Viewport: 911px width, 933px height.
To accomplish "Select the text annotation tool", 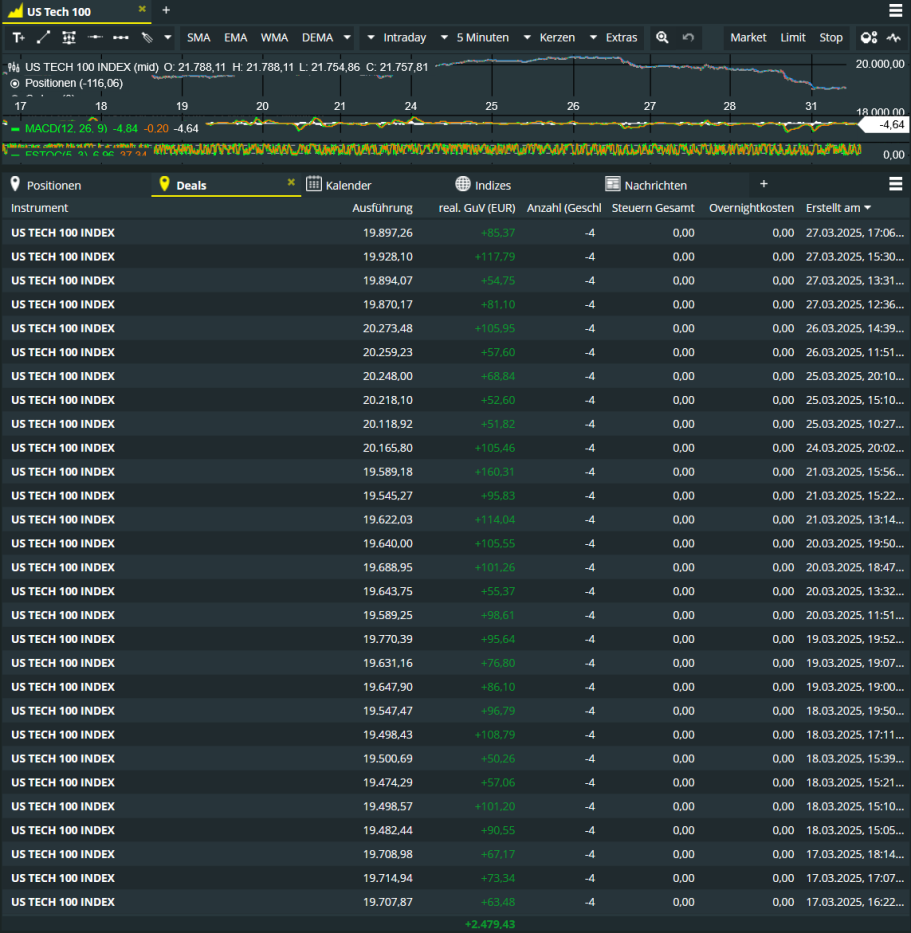I will 18,37.
